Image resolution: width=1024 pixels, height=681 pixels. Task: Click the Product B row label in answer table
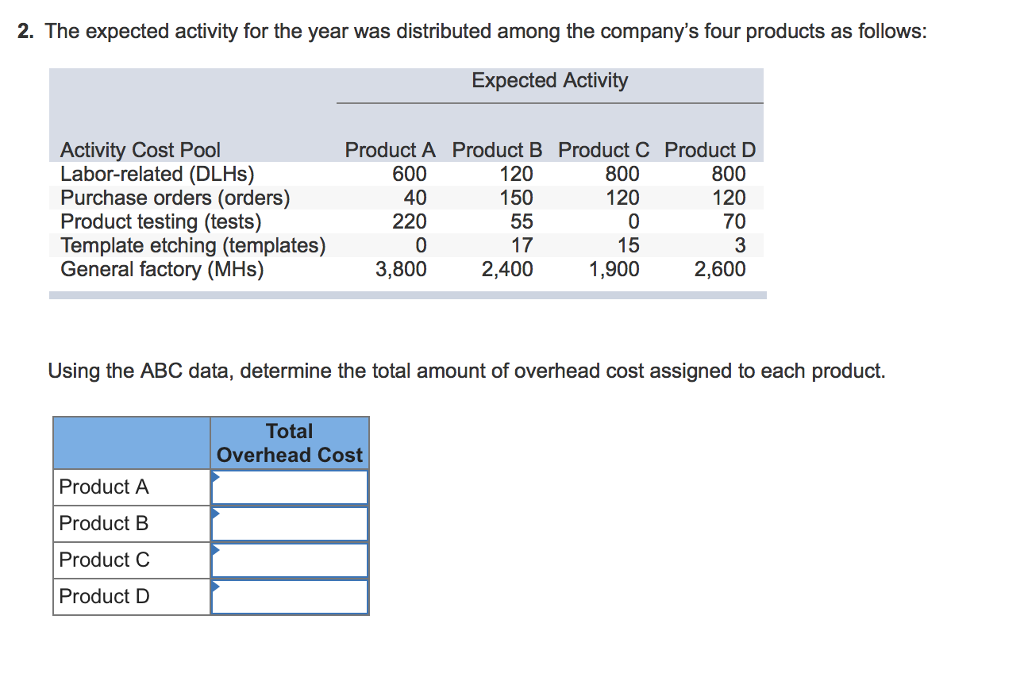[104, 524]
